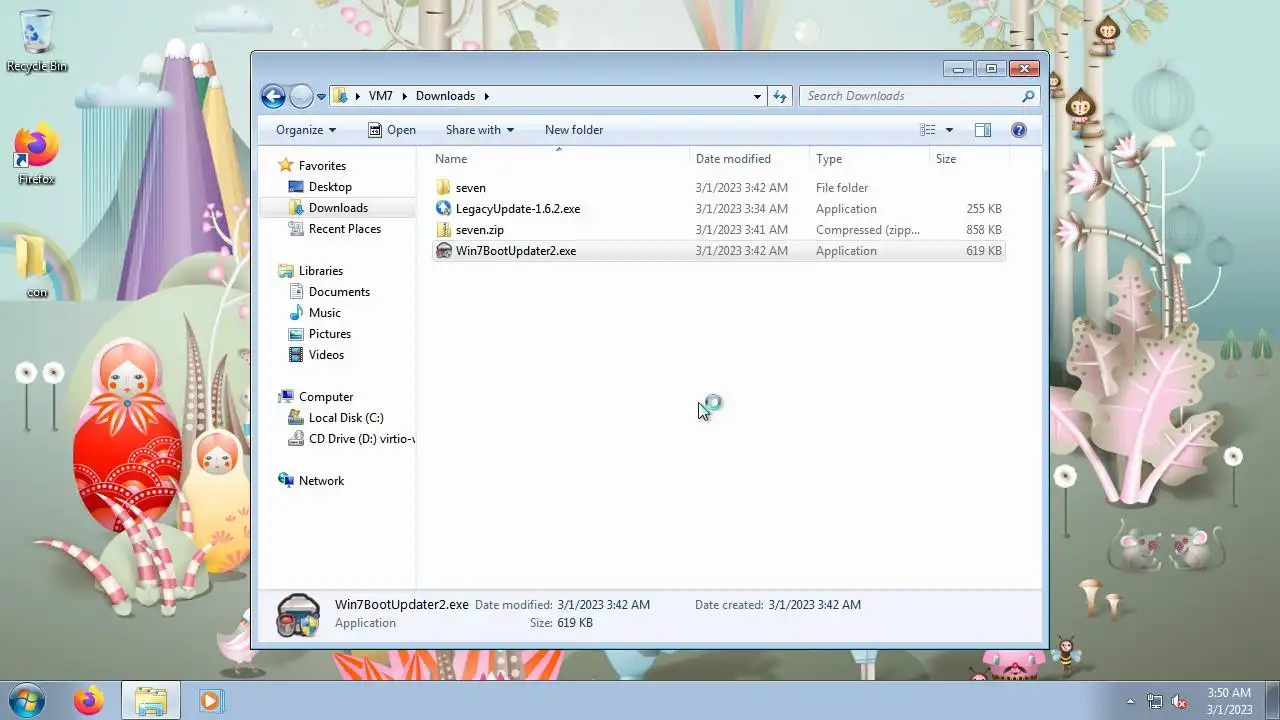Click the Forward navigation arrow button

tap(301, 96)
